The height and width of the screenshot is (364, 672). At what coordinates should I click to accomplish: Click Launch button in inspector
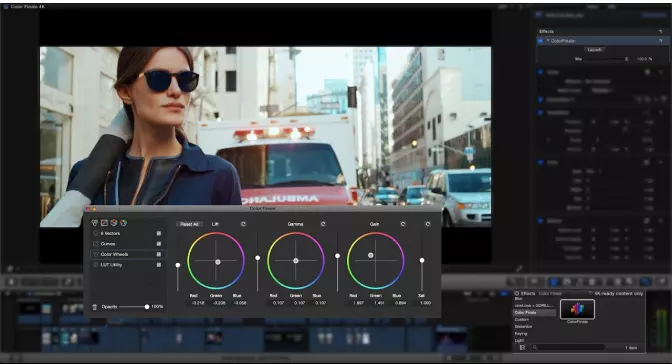point(594,50)
